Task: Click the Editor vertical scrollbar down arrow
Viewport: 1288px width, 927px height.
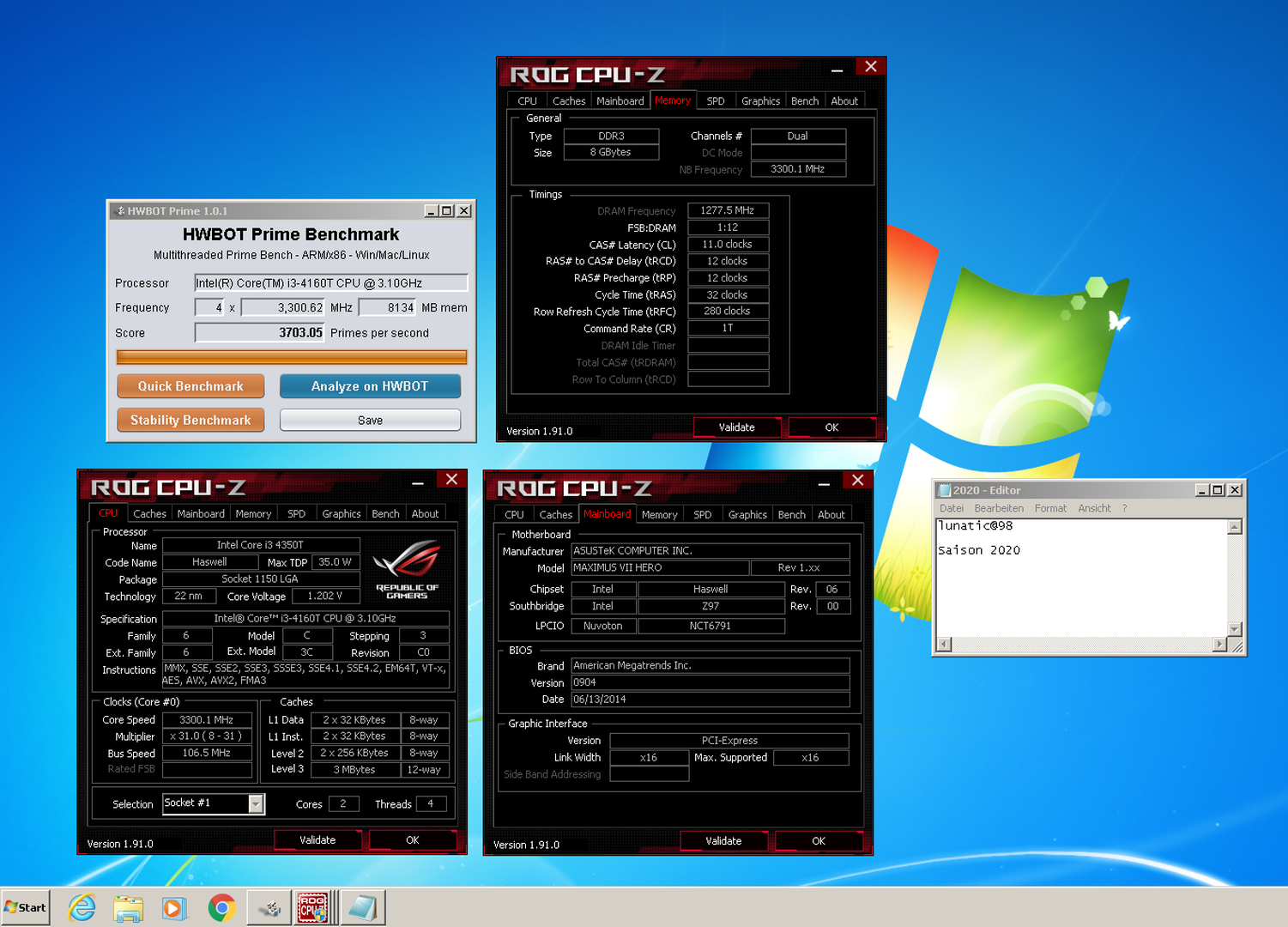Action: point(1235,629)
